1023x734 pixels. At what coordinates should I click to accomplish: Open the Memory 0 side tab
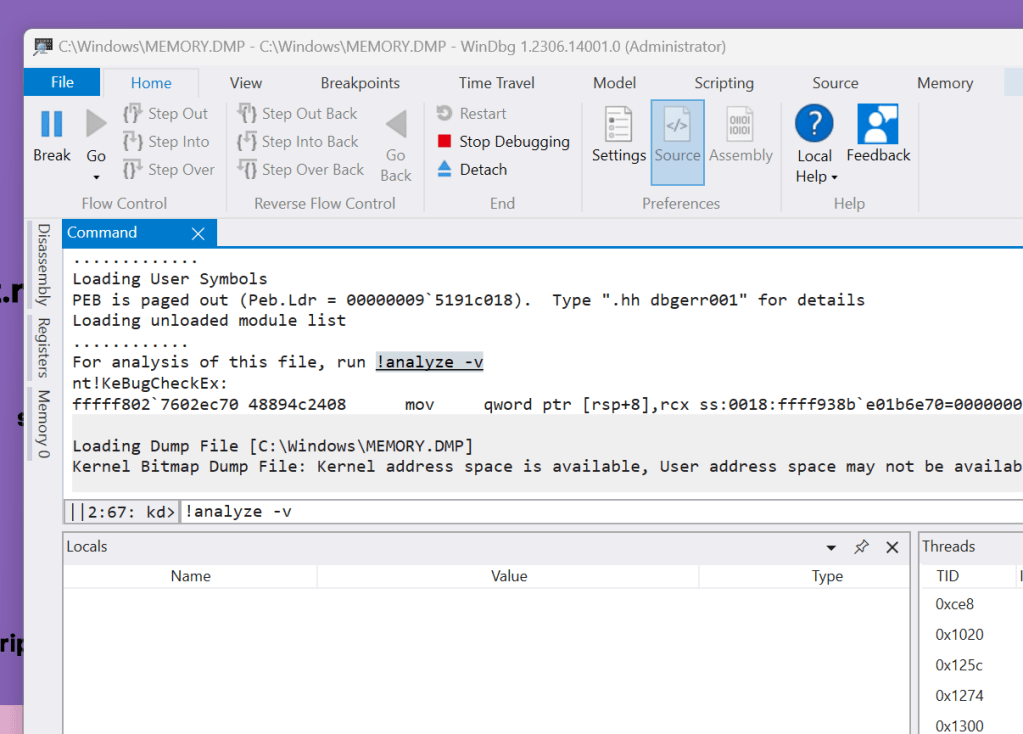point(44,424)
